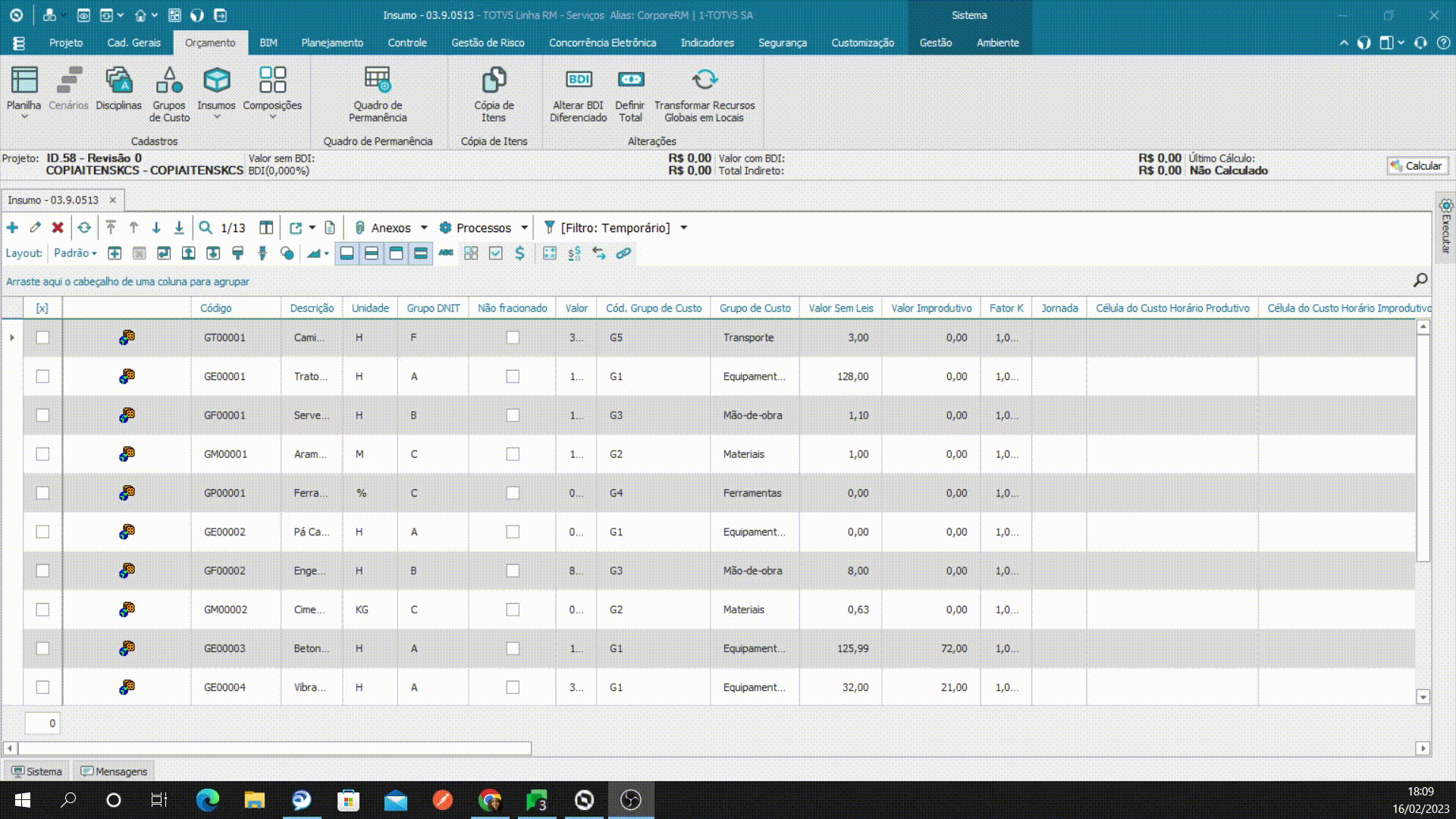This screenshot has height=819, width=1456.
Task: Toggle Não fracionado for GE00002
Action: pos(513,532)
